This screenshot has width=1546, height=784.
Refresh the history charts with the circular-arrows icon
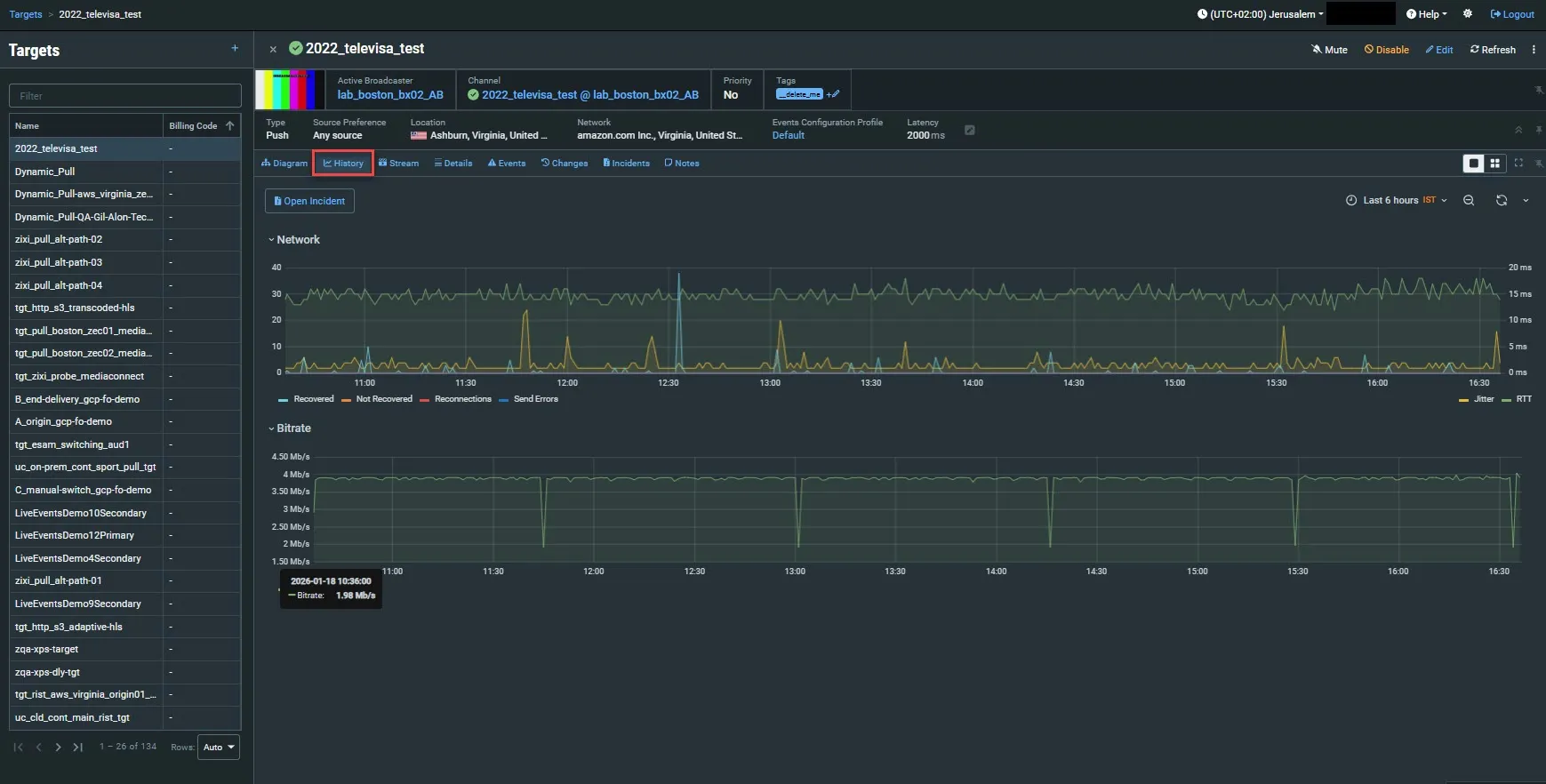1502,201
